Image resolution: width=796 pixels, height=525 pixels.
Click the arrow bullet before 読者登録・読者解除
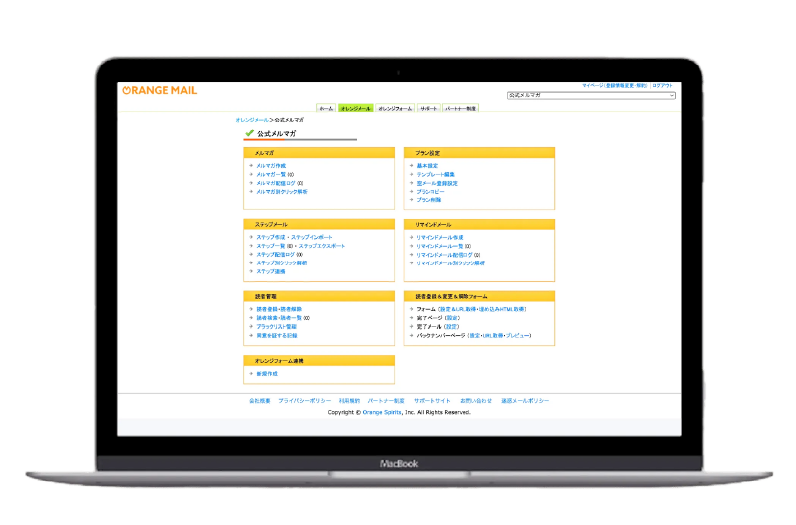click(x=251, y=309)
